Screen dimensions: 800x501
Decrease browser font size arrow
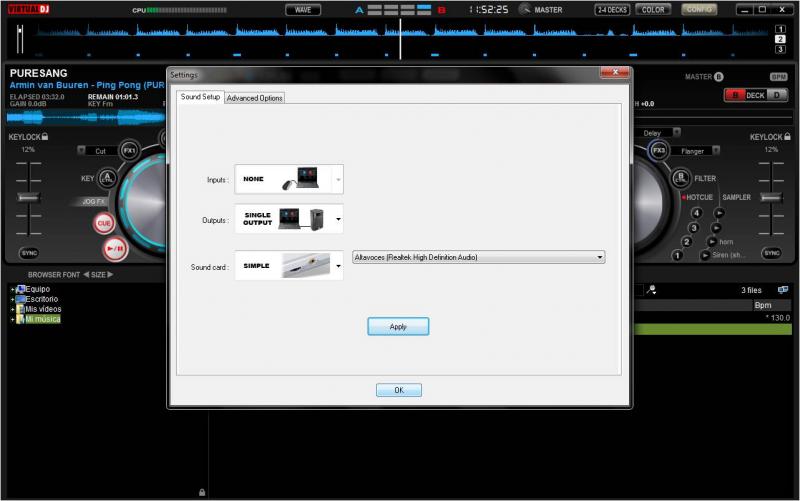coord(86,274)
